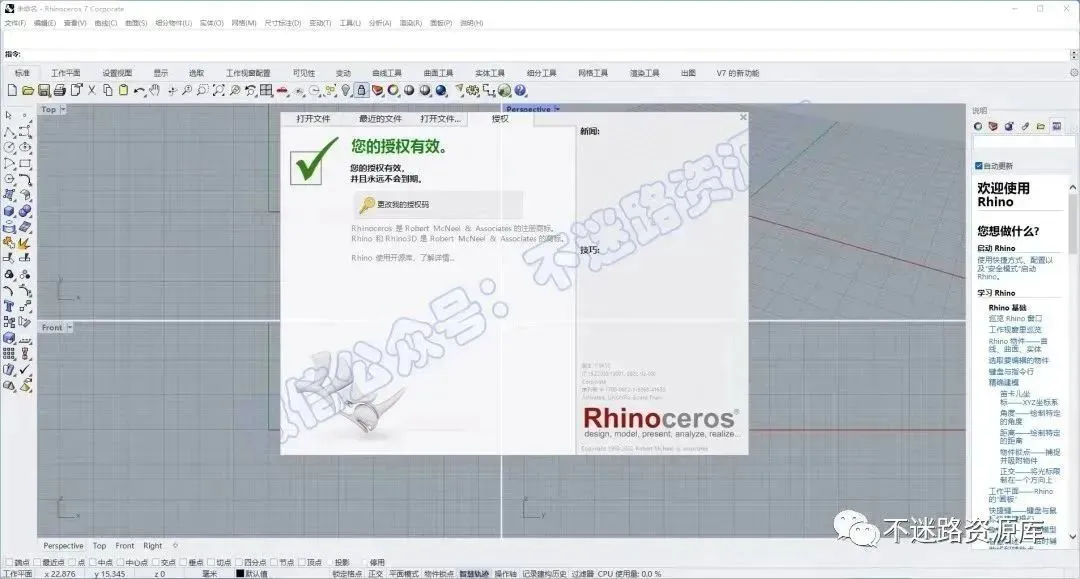Click the Layers icon in toolbar
Screen dimensions: 1080x579
pyautogui.click(x=377, y=90)
